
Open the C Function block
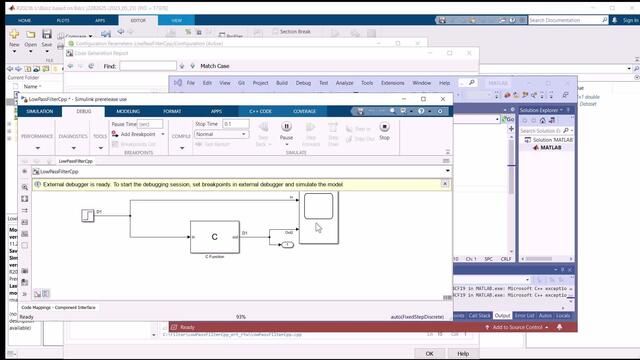coord(215,237)
